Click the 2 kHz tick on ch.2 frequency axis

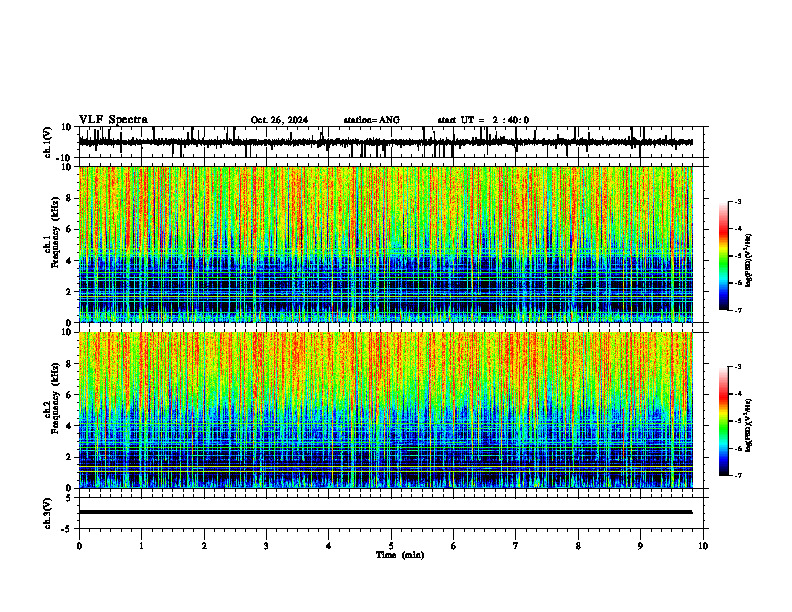[69, 457]
